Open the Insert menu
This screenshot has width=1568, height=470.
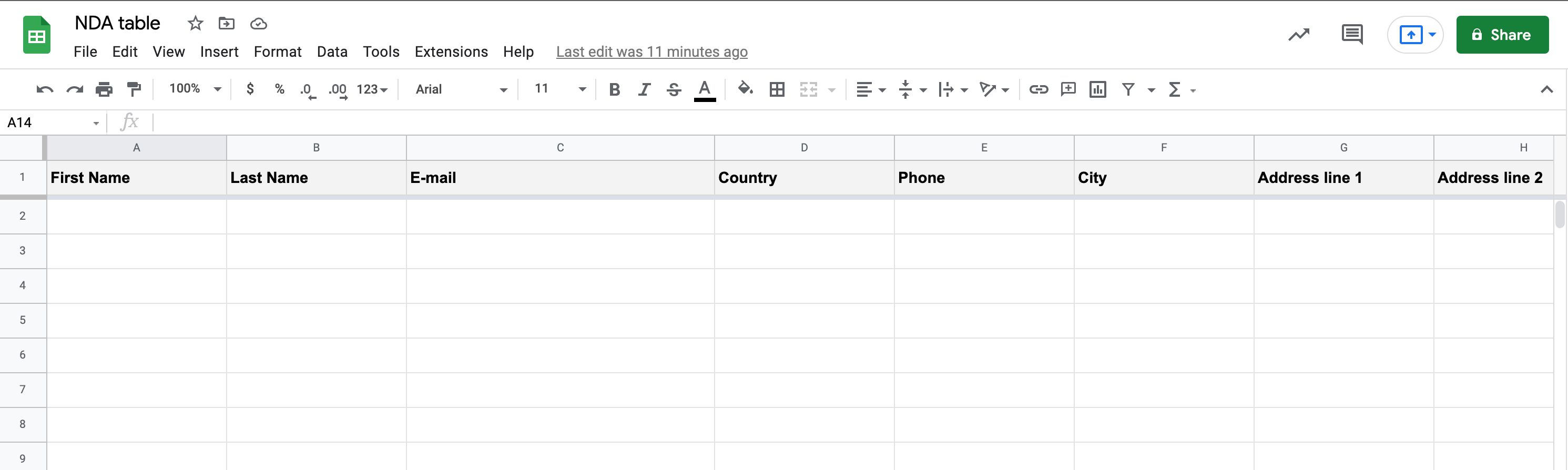219,52
